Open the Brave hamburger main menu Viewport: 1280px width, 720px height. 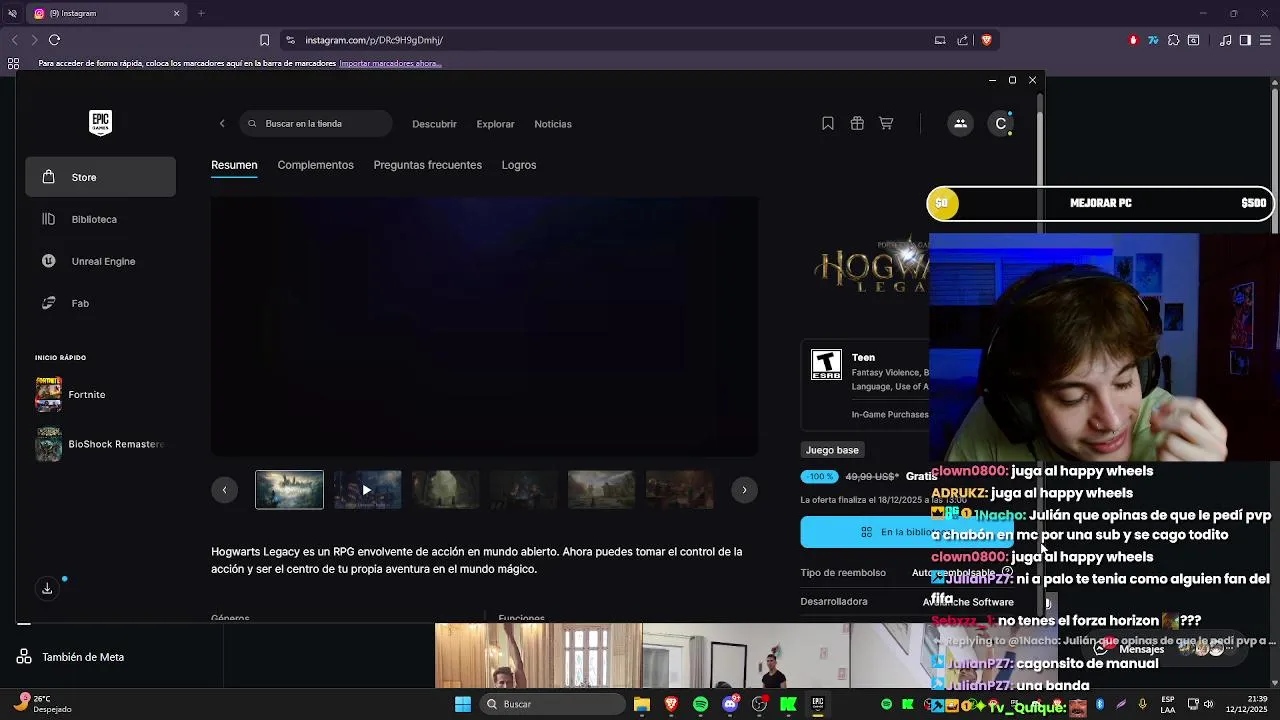(1266, 40)
